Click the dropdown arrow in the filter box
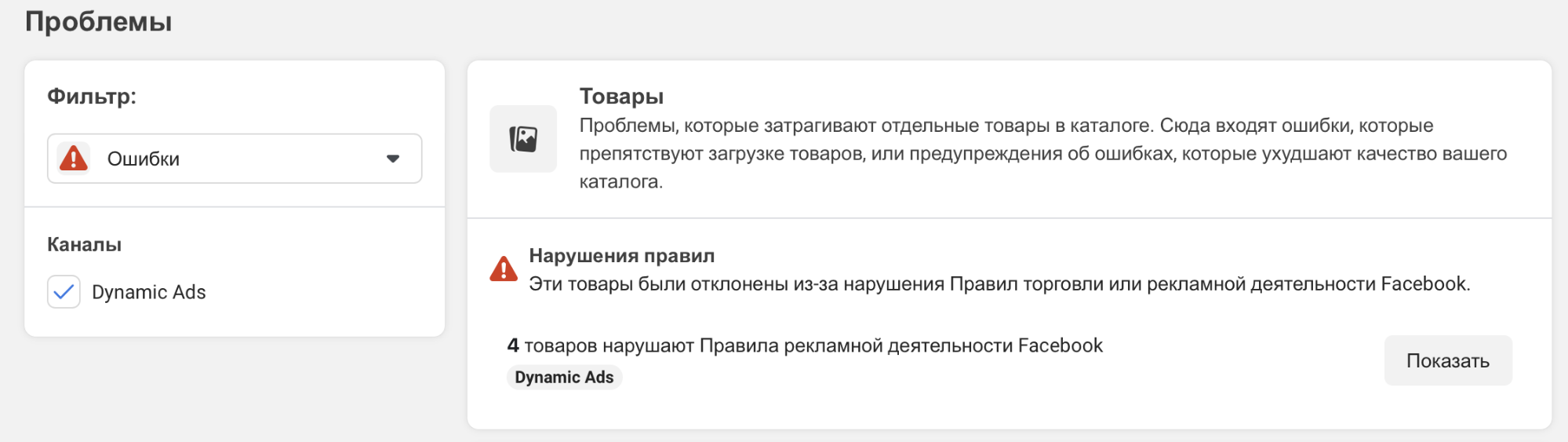 point(393,159)
